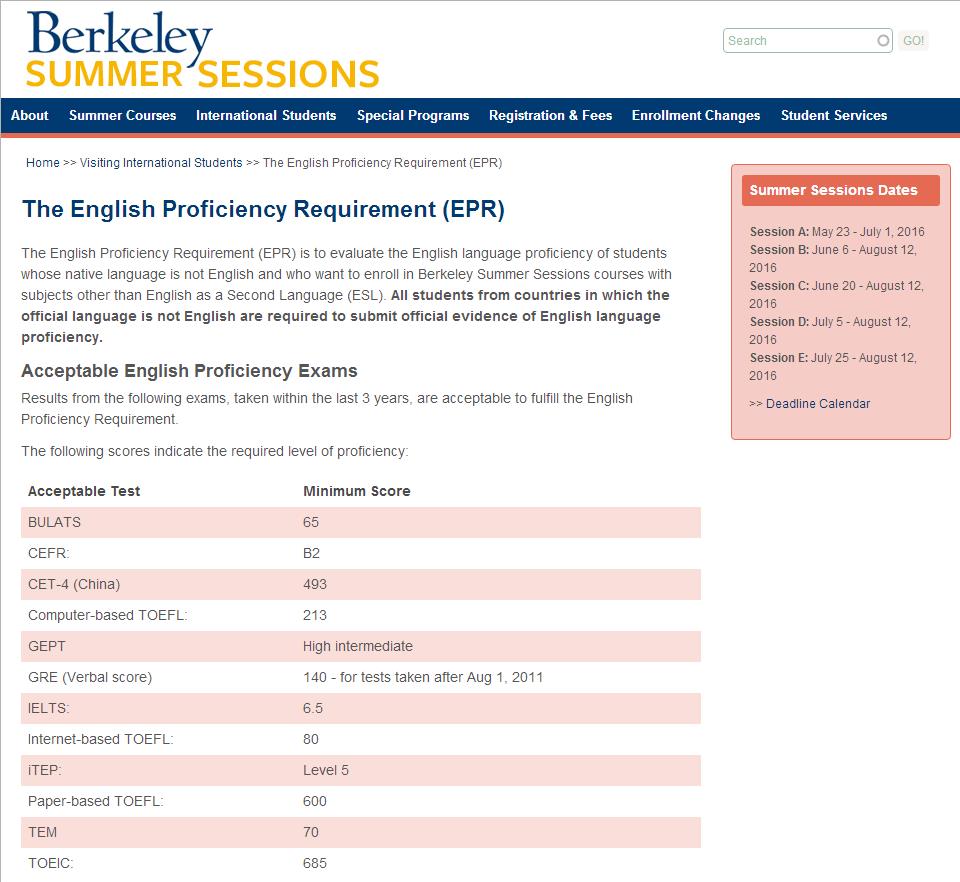
Task: Click the Session A: May 23 - July 1 entry
Action: click(837, 232)
